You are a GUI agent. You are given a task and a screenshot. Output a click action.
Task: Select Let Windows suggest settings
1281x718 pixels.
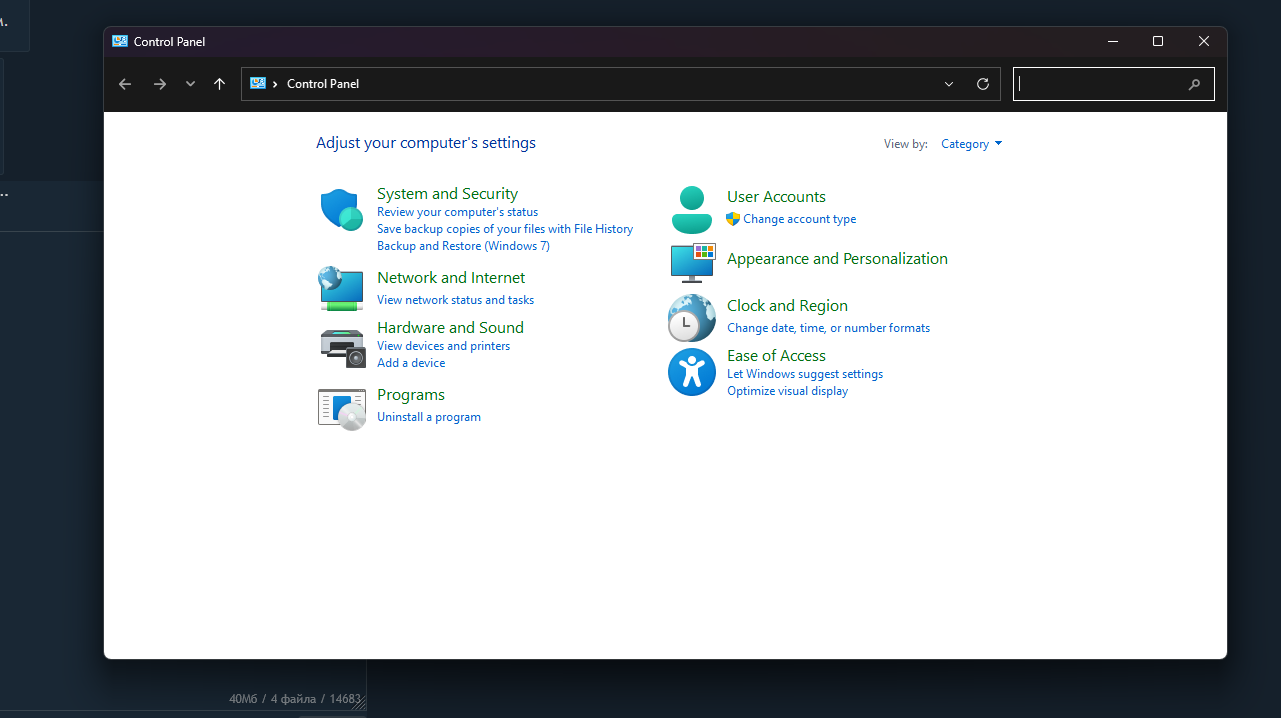pyautogui.click(x=805, y=374)
